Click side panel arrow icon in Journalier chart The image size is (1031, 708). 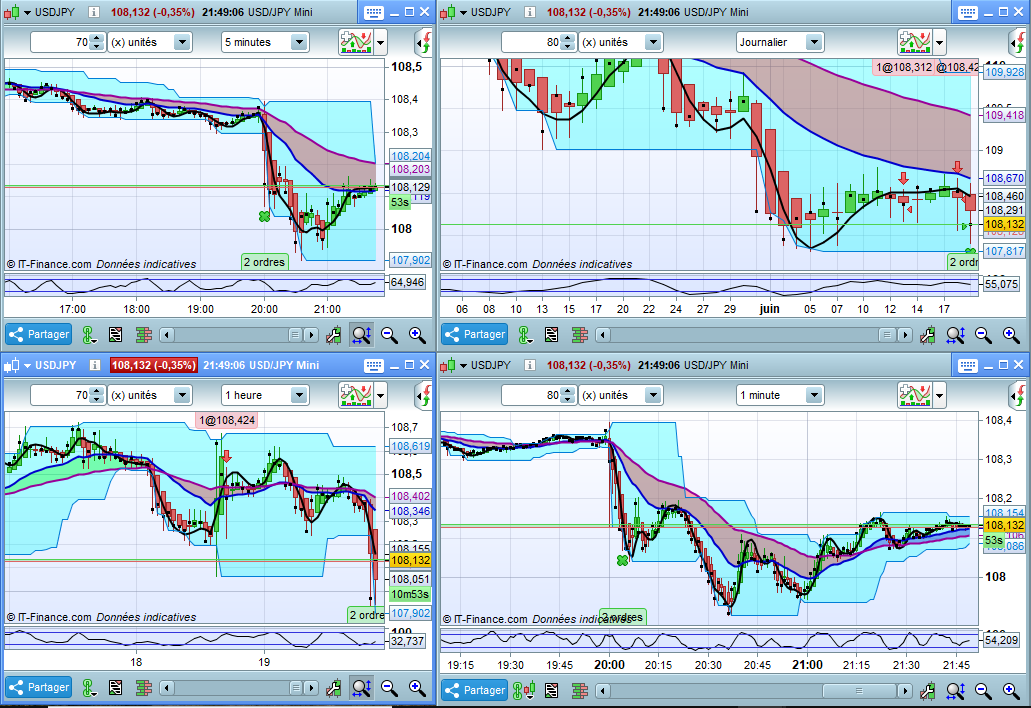tap(1019, 43)
